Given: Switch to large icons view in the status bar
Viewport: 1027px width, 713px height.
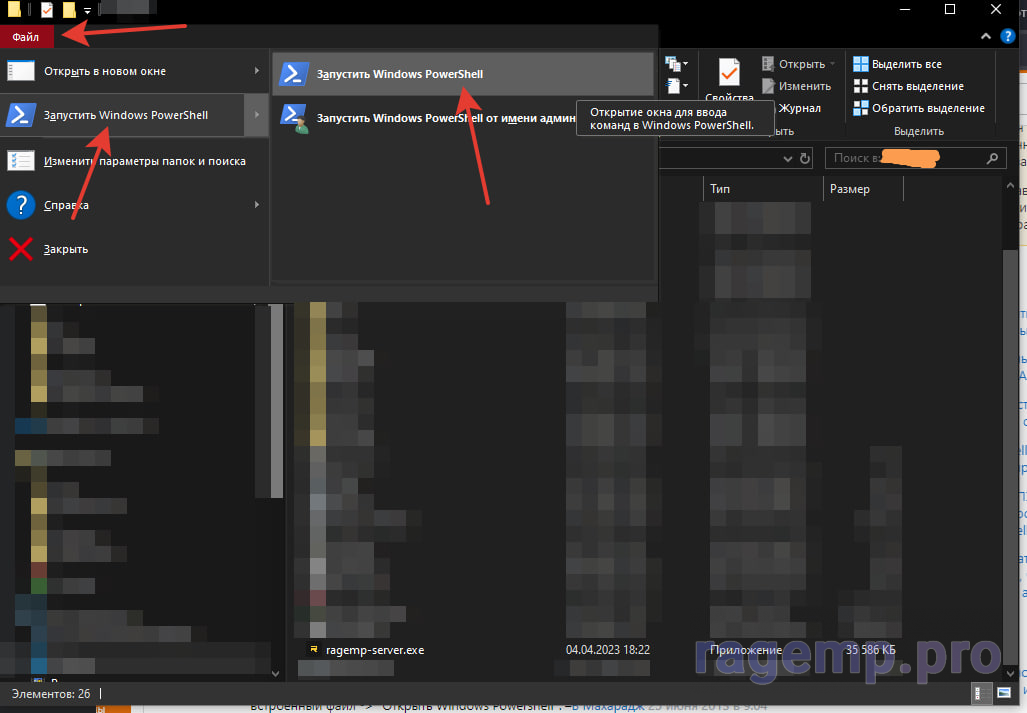Looking at the screenshot, I should (x=1004, y=693).
